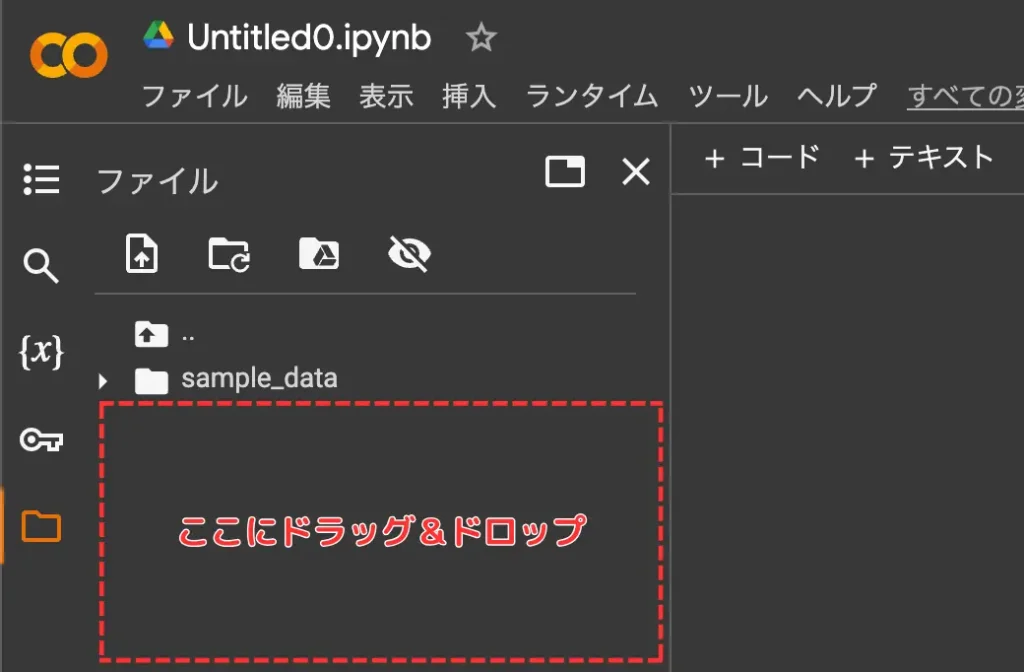Star the notebook
This screenshot has height=672, width=1024.
pyautogui.click(x=481, y=37)
